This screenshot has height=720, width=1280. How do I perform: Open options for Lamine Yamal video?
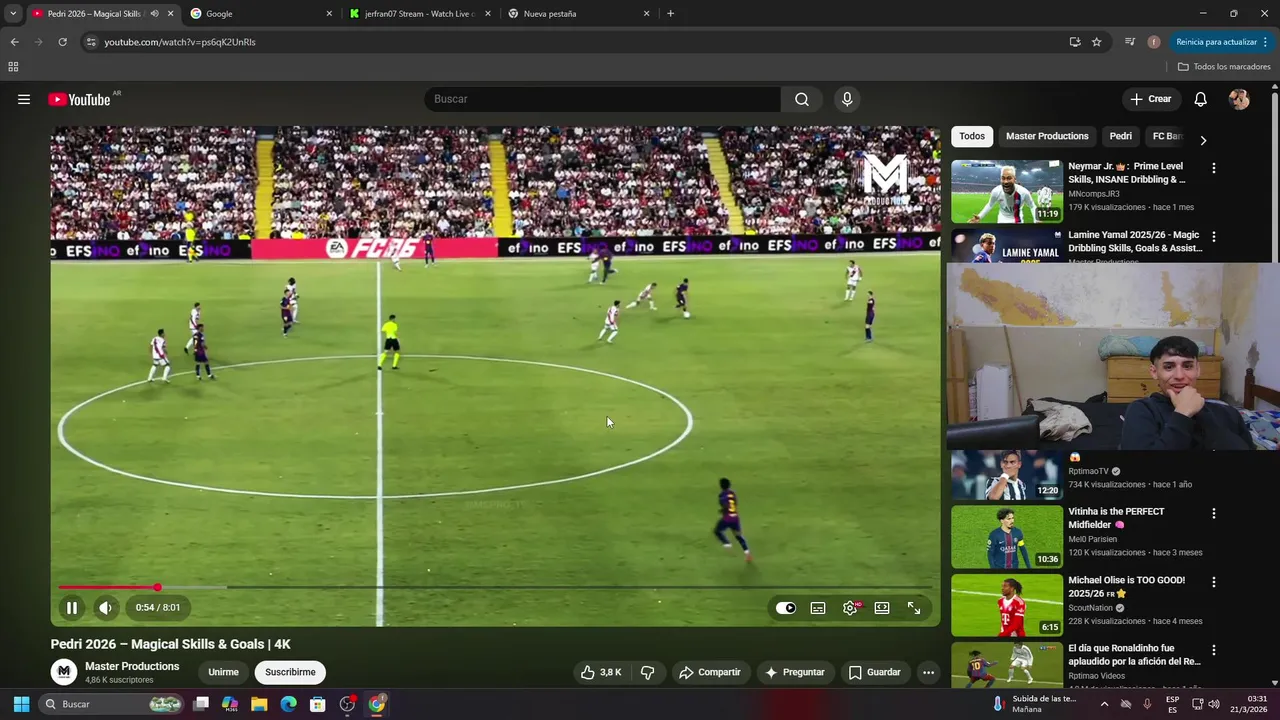coord(1214,237)
